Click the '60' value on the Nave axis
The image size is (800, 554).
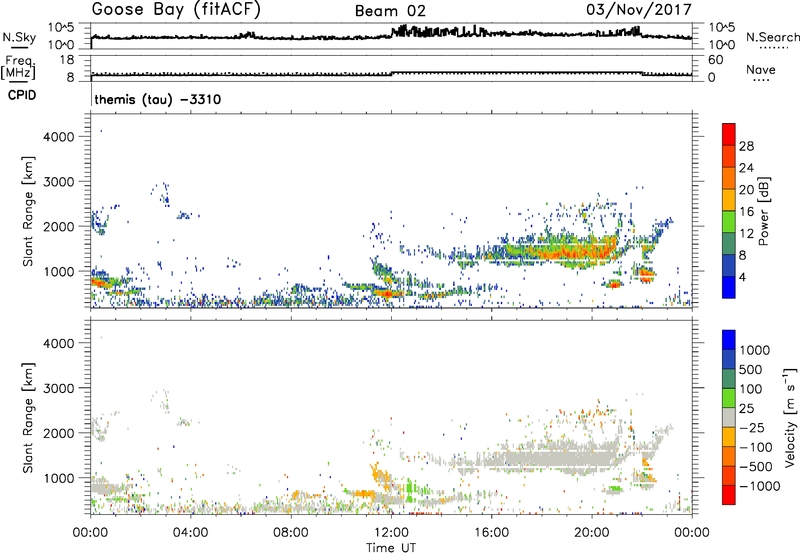[x=715, y=60]
